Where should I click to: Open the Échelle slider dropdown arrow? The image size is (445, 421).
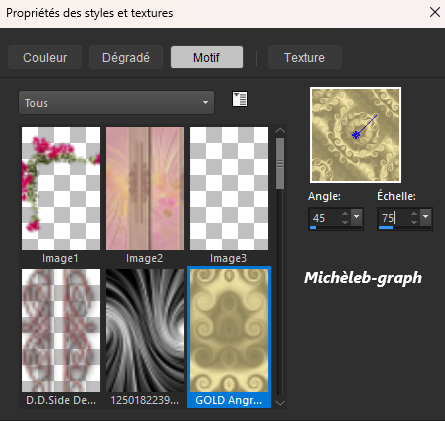click(x=426, y=217)
